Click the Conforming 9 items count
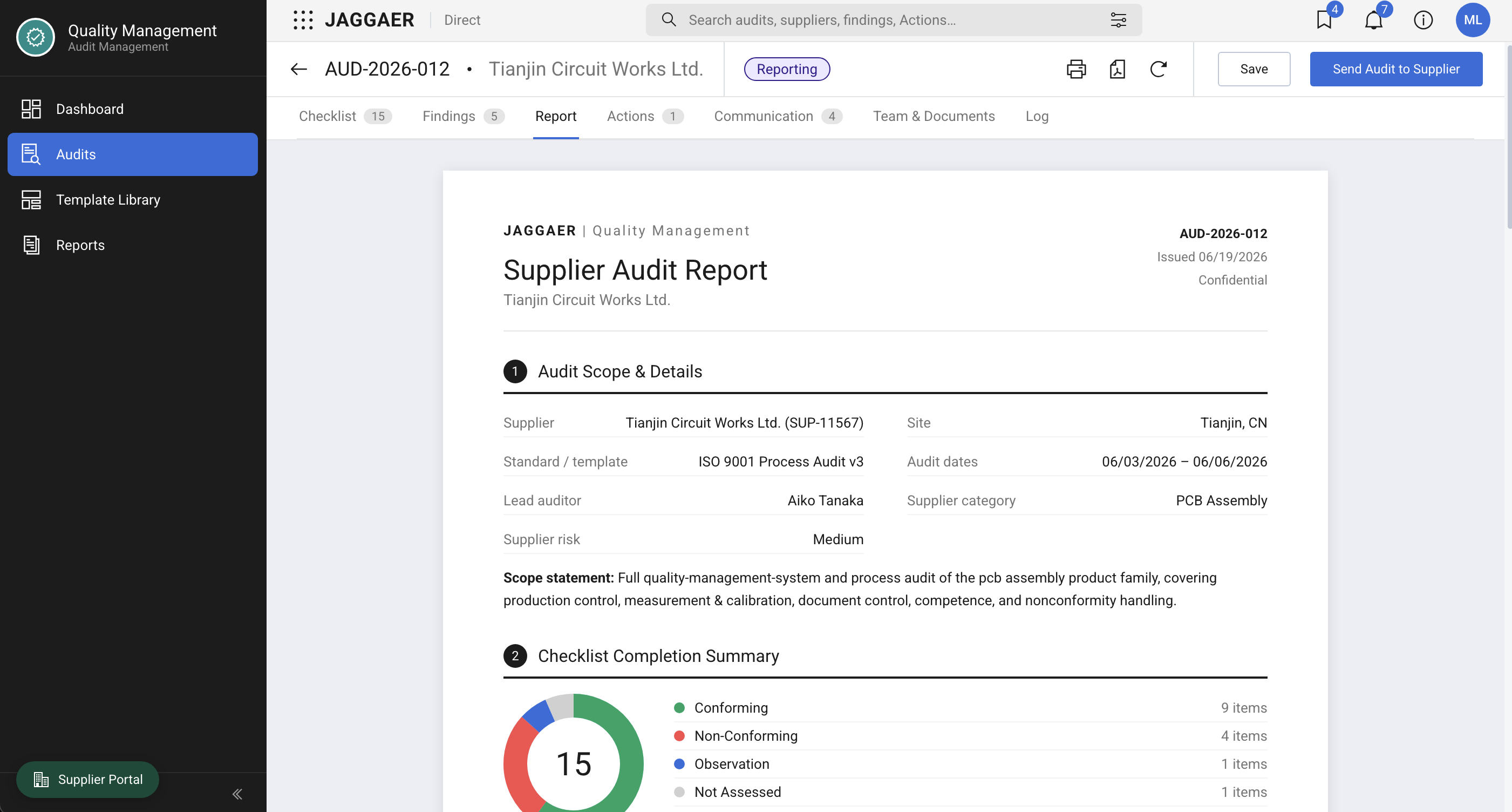Viewport: 1512px width, 812px height. 1244,708
